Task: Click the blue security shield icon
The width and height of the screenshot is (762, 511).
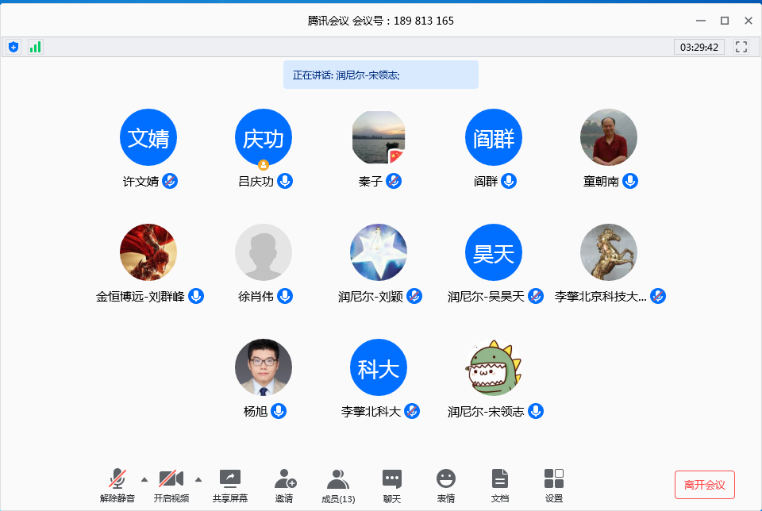Action: point(14,47)
